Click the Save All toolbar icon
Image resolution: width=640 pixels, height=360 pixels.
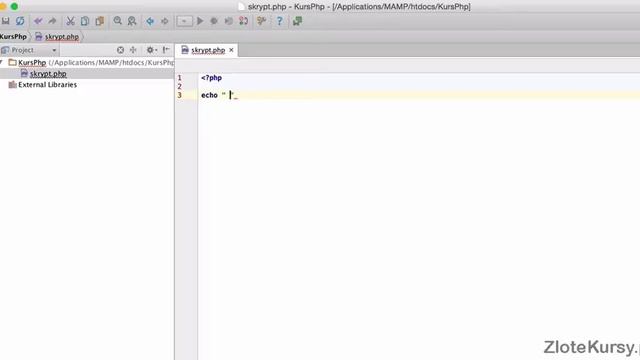tap(5, 21)
